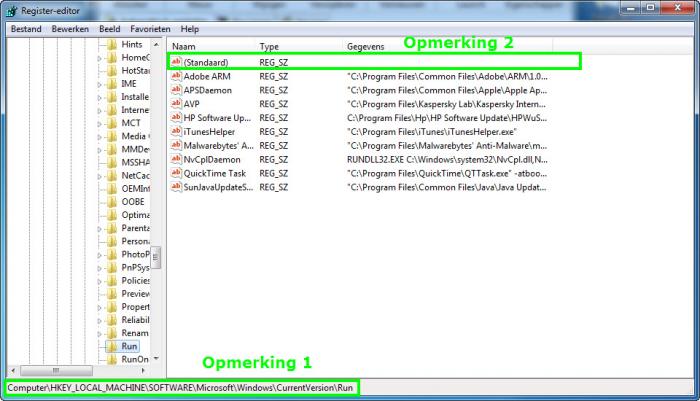700x401 pixels.
Task: Expand the NetCac tree node arrow
Action: point(100,176)
